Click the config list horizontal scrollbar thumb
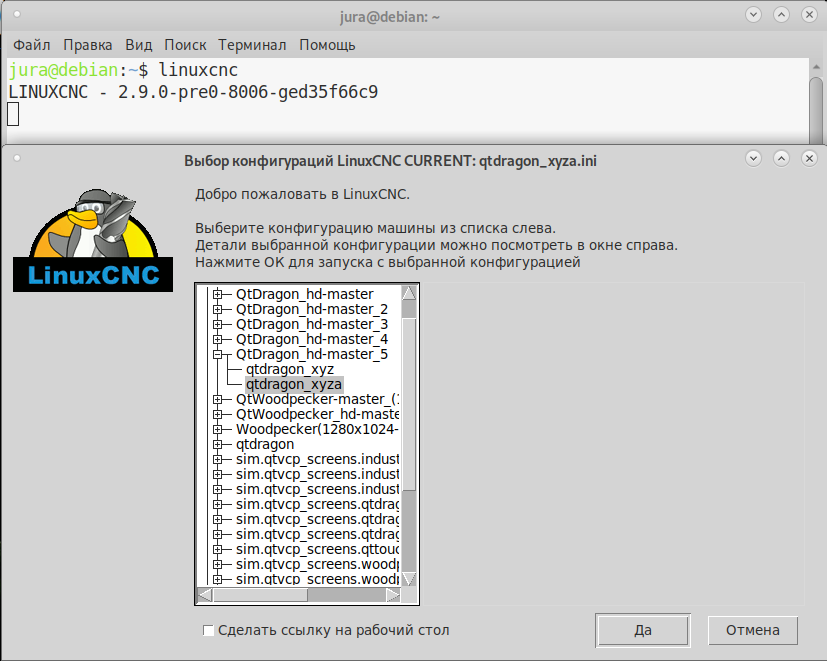 coord(261,595)
